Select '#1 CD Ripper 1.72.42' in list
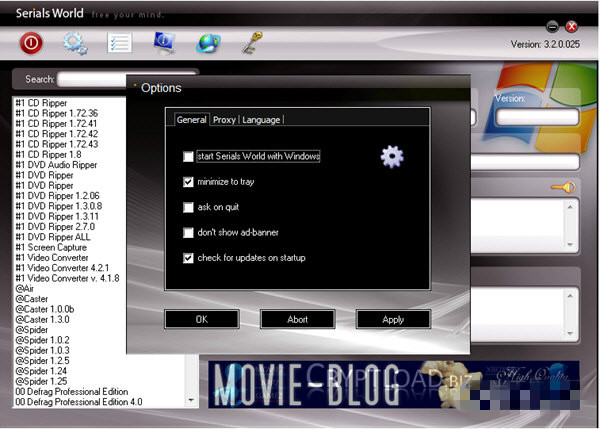 tap(57, 134)
